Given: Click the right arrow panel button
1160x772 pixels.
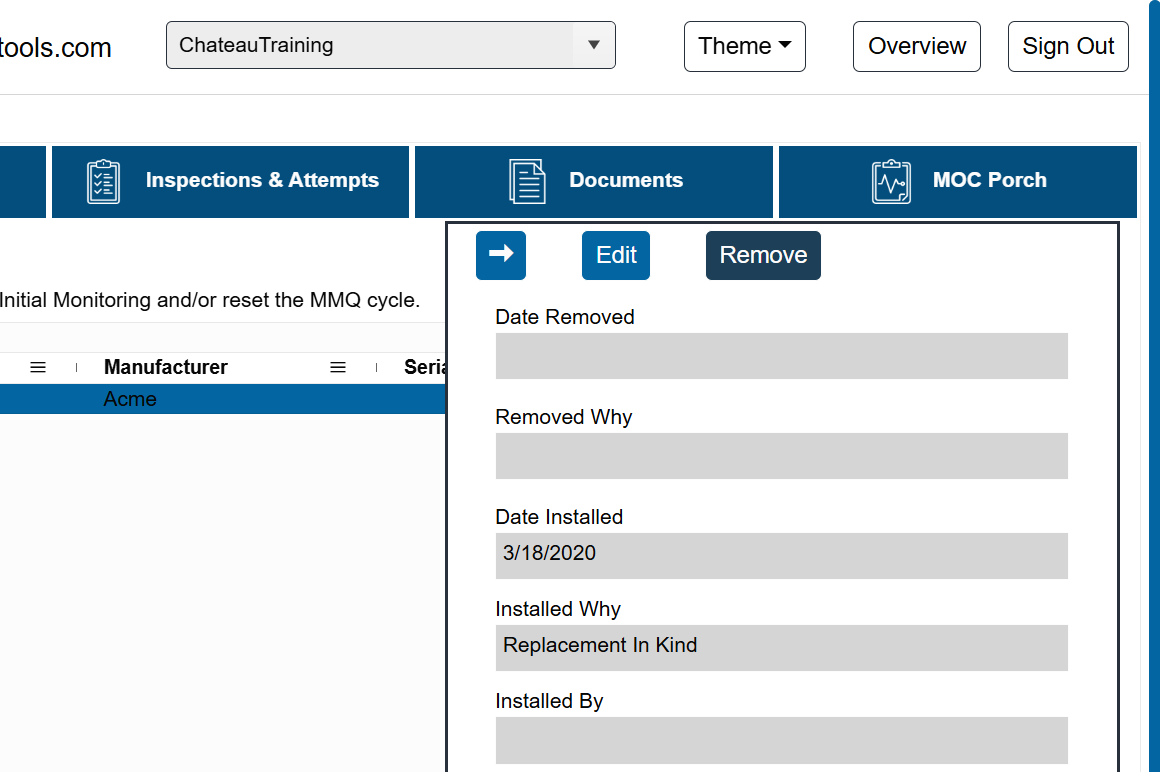Looking at the screenshot, I should [501, 255].
